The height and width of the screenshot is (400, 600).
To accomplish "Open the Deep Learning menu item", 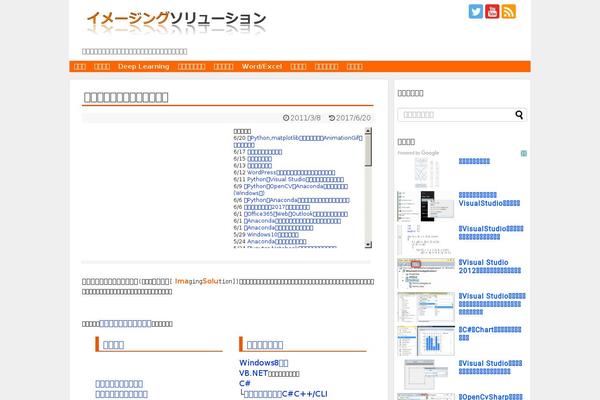I will point(143,67).
